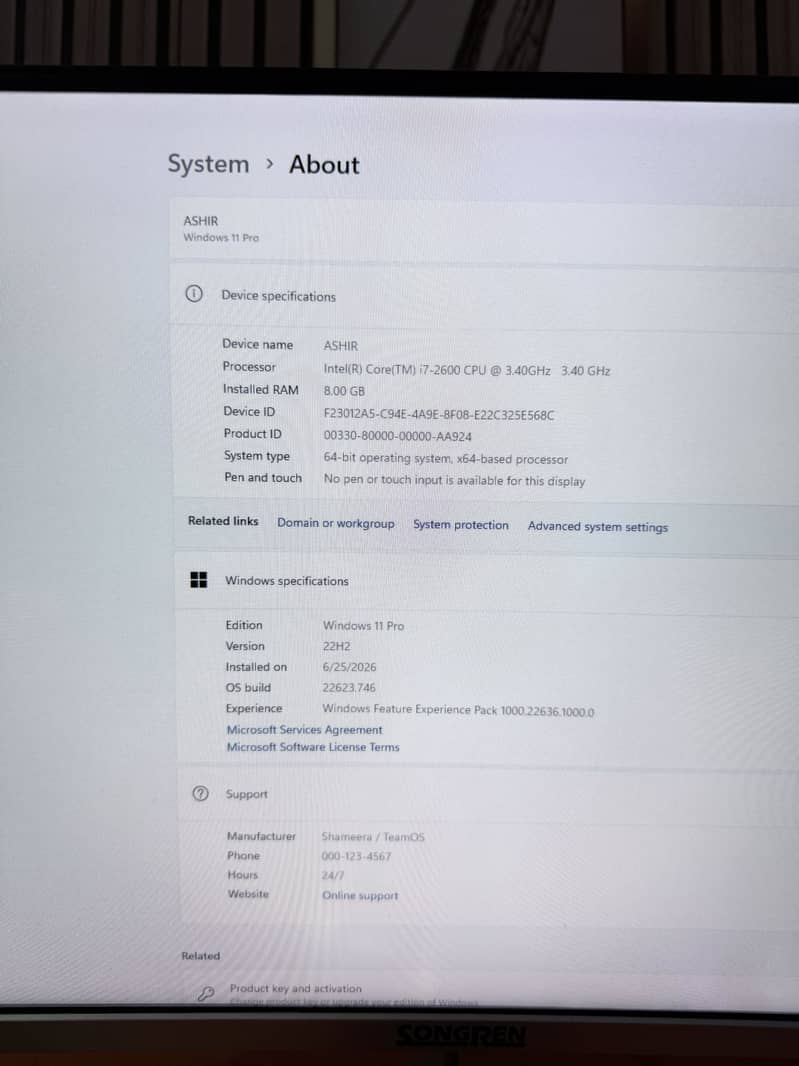Select the 64-bit operating system text
The image size is (799, 1066).
coord(445,459)
